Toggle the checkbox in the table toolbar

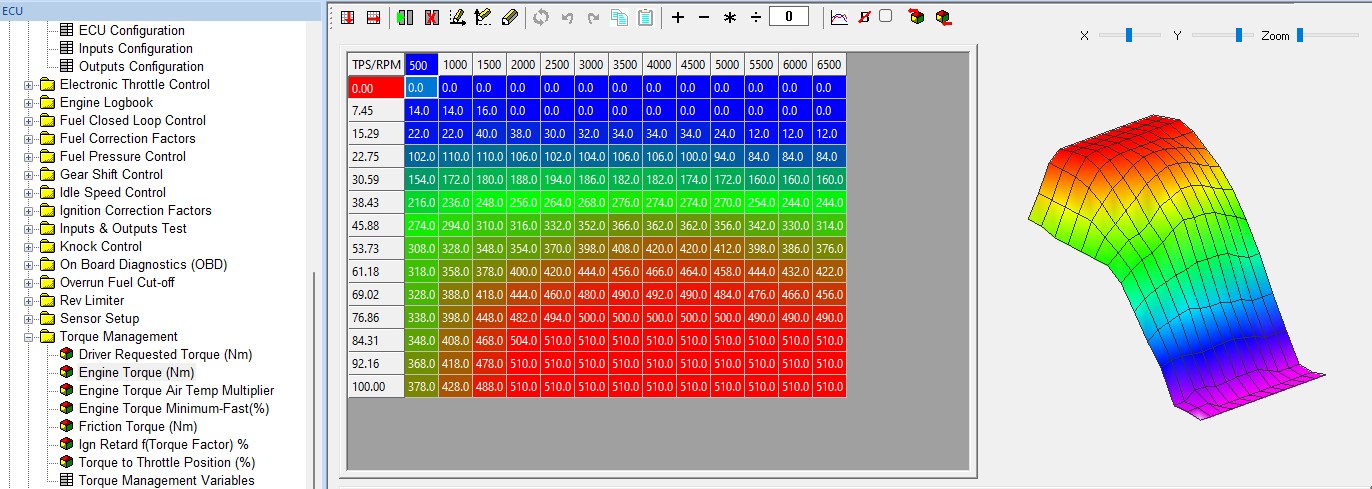(885, 16)
